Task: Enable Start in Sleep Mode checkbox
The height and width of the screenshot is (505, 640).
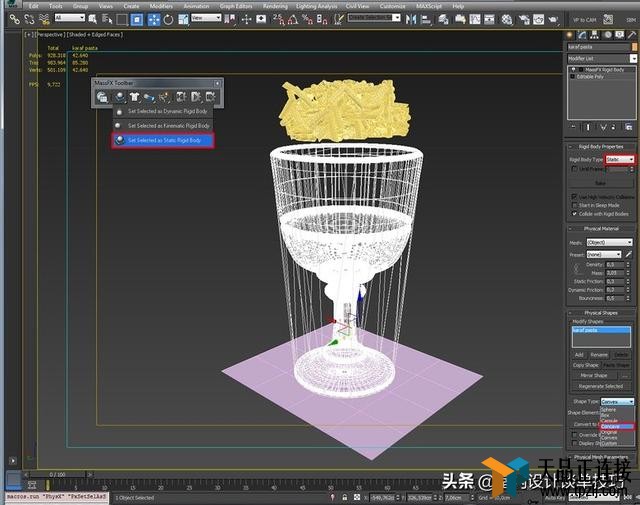Action: click(574, 205)
